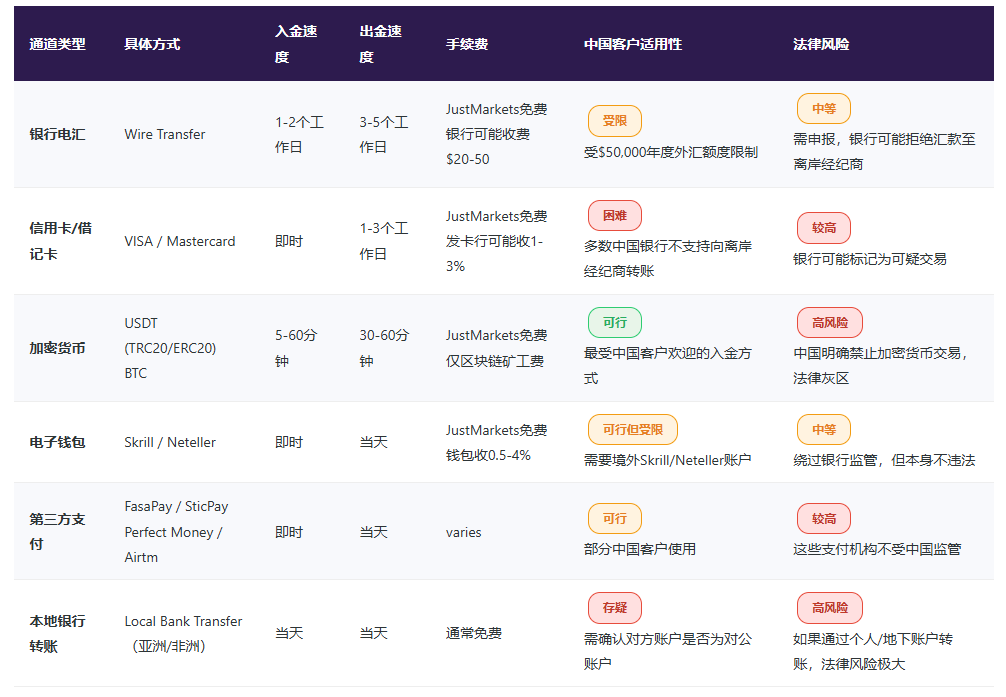1006x697 pixels.
Task: Click the 5-60分钟 deposit speed cell
Action: pos(296,348)
